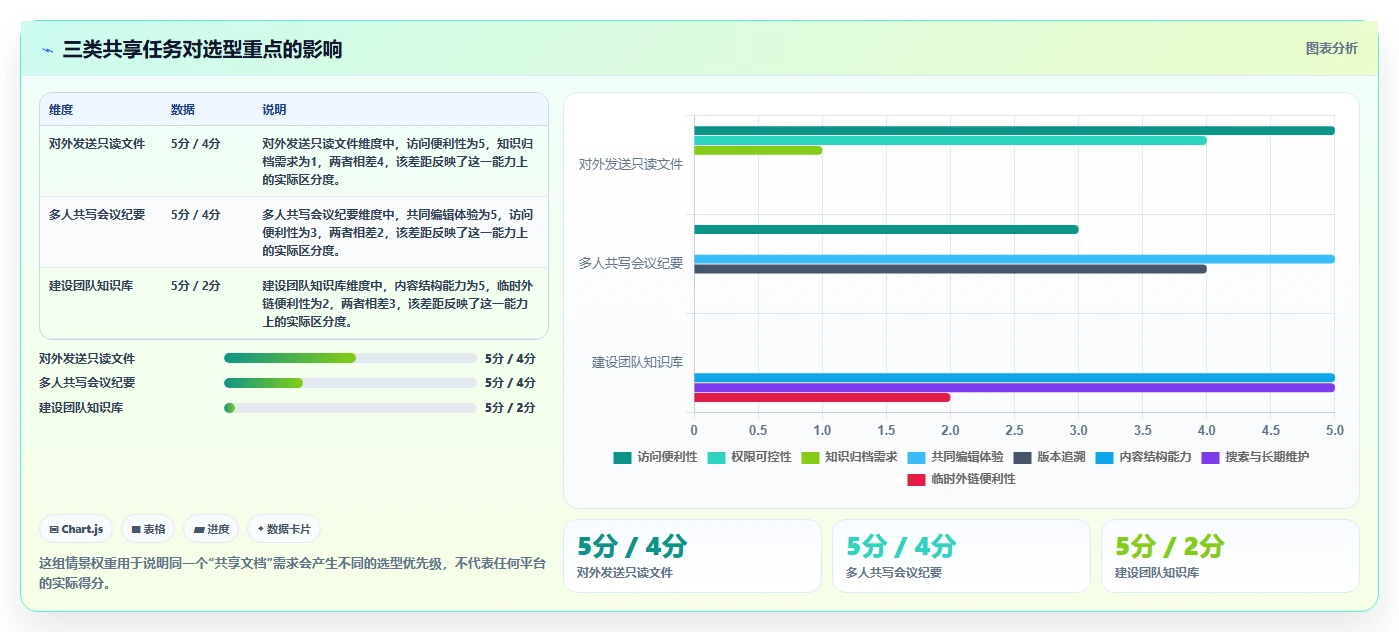Click the description text for 多人共写会议纪要 row
1399x632 pixels.
pos(397,233)
